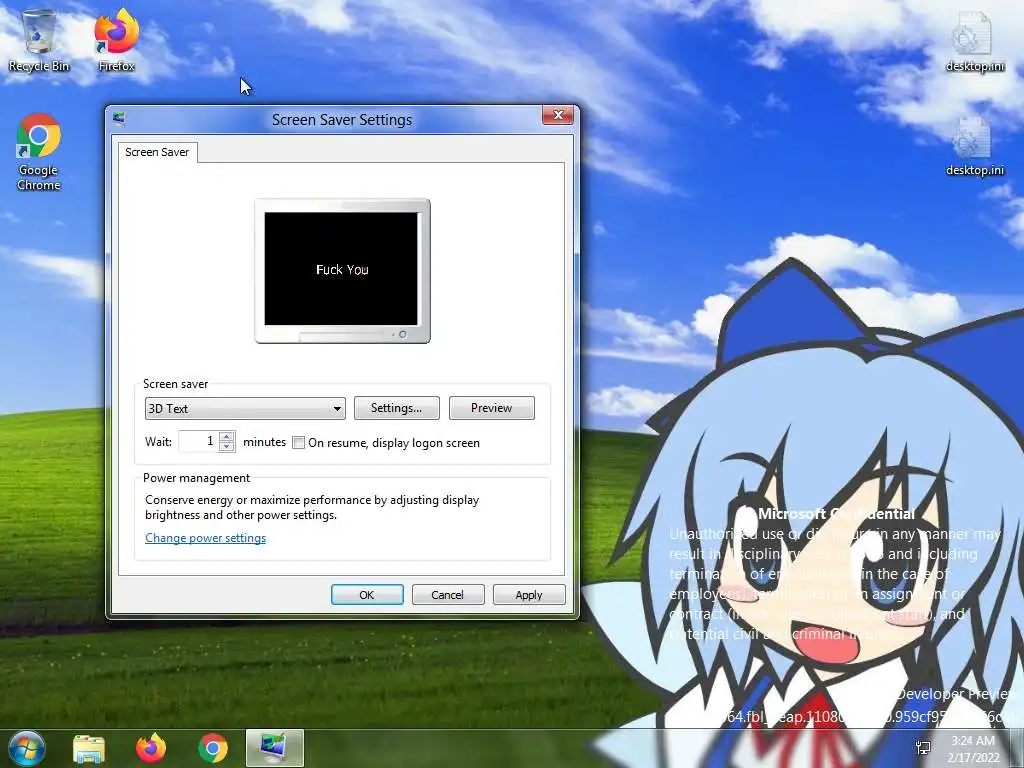Click the Apply button

529,595
